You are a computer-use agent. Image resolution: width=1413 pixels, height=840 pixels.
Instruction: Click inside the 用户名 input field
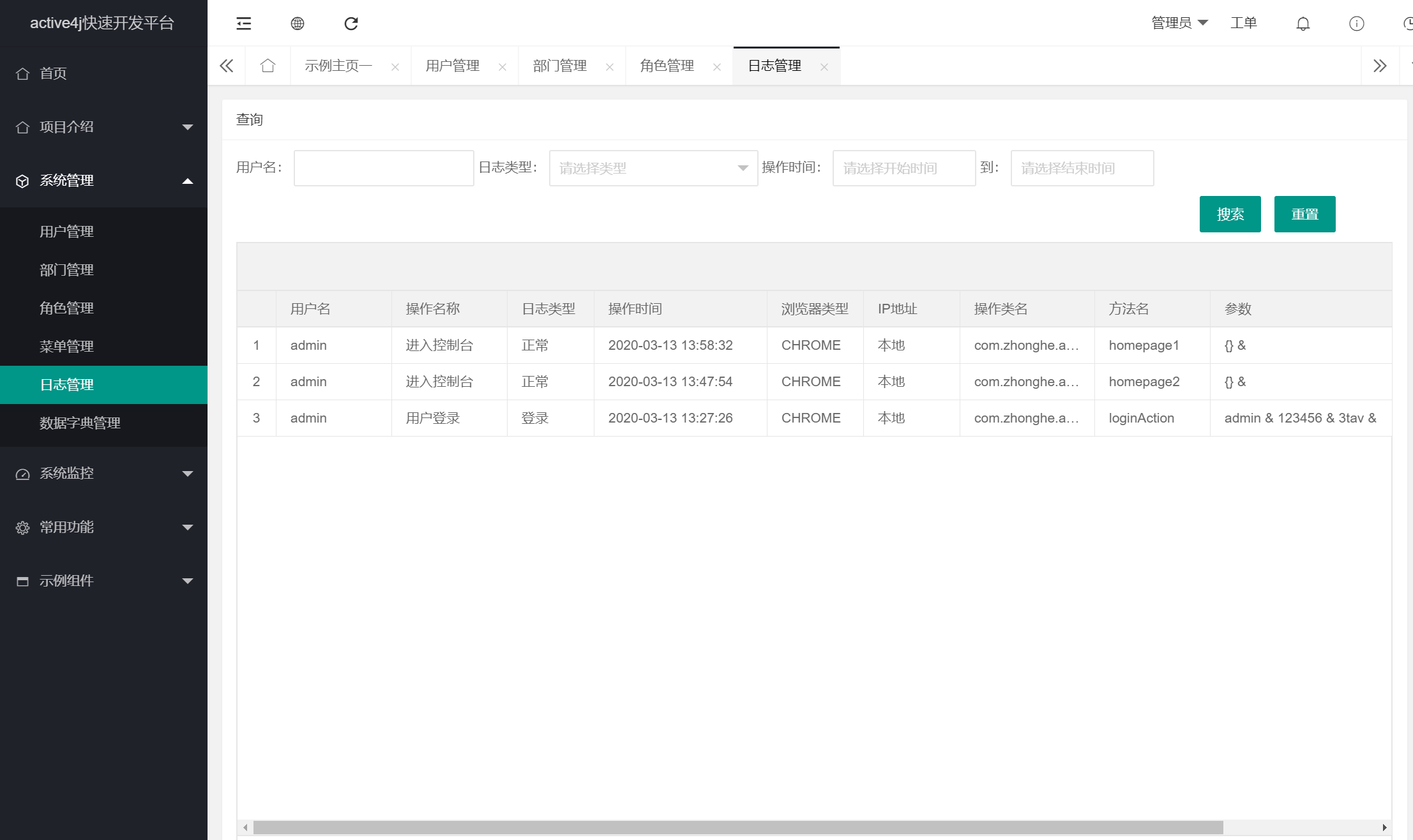tap(382, 167)
